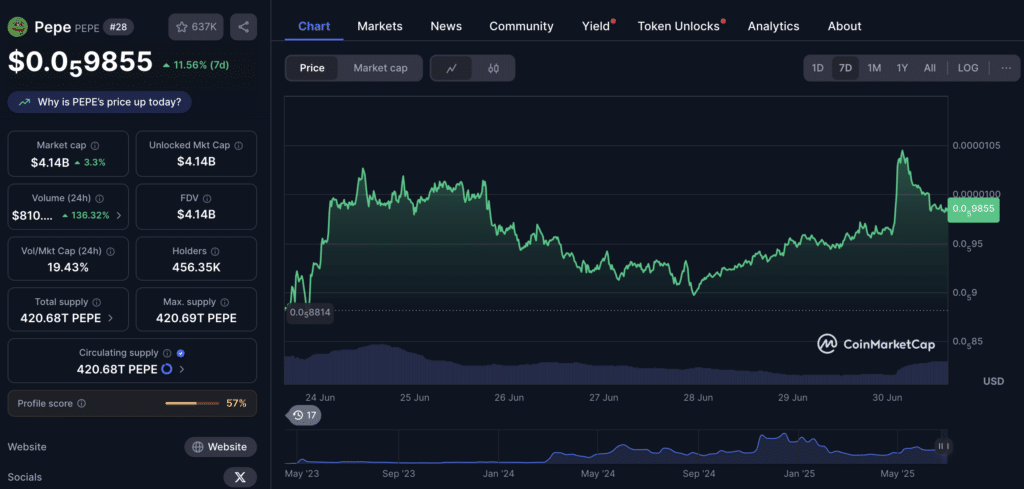1024x489 pixels.
Task: Switch chart to Market cap view
Action: click(x=380, y=68)
